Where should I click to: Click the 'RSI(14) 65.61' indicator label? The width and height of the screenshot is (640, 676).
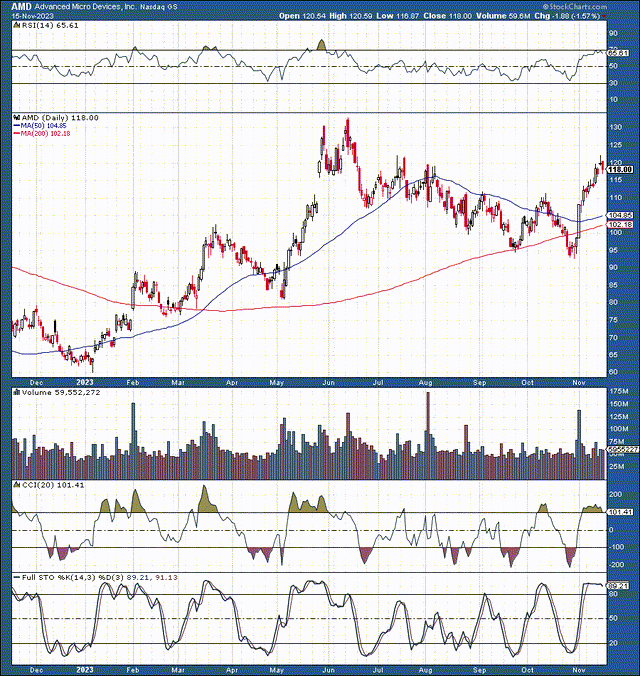(50, 25)
